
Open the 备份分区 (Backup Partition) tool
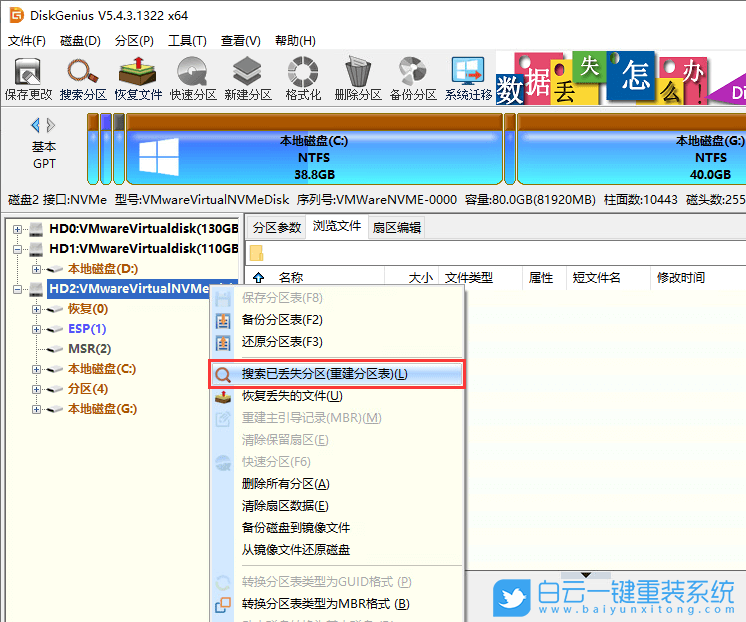tap(413, 79)
